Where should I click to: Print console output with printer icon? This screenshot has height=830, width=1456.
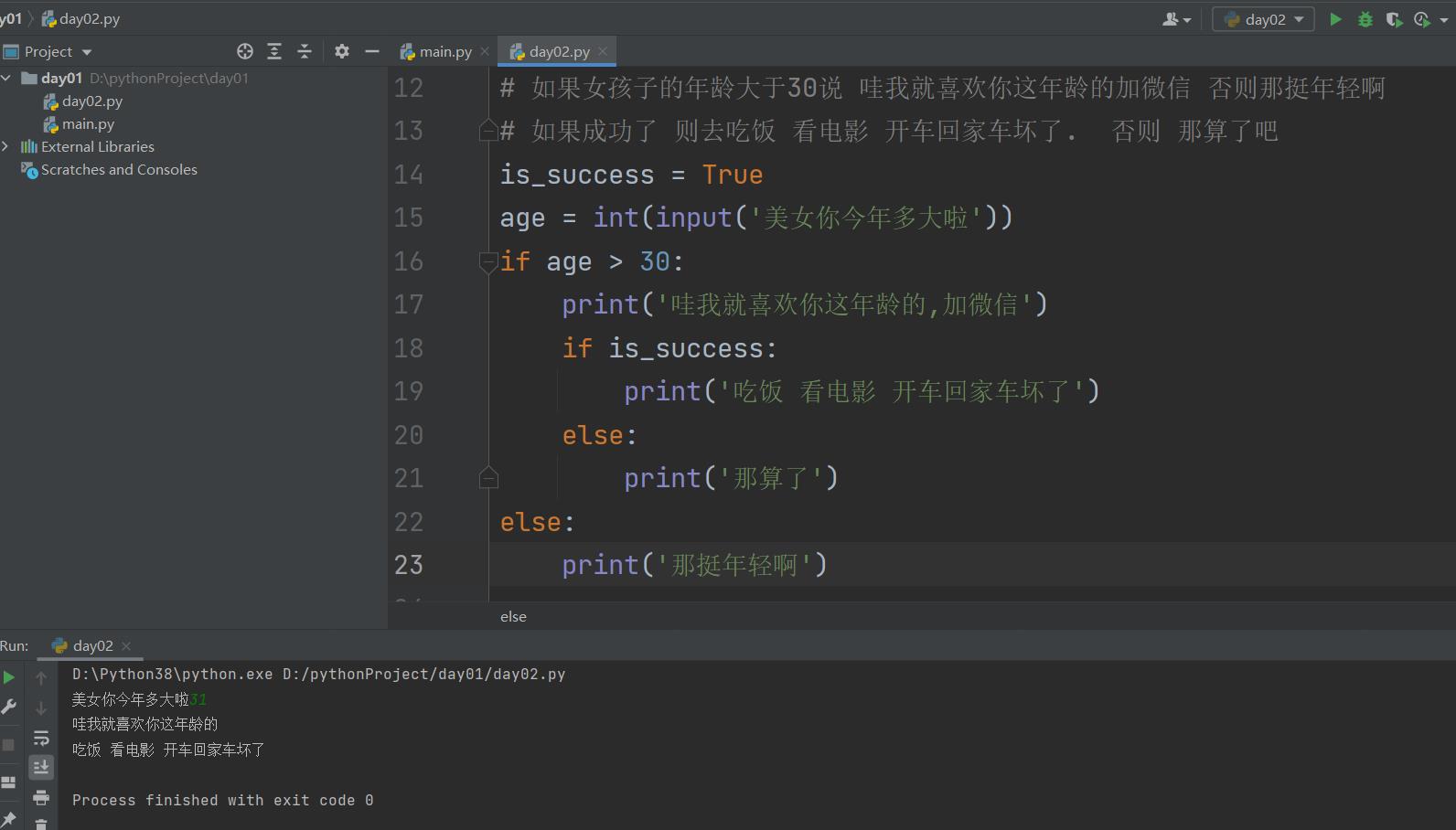[41, 798]
